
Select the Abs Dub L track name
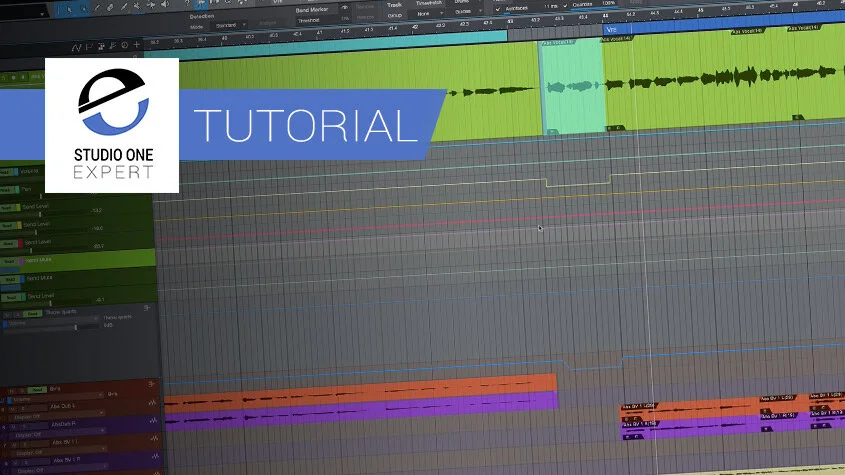tap(63, 406)
